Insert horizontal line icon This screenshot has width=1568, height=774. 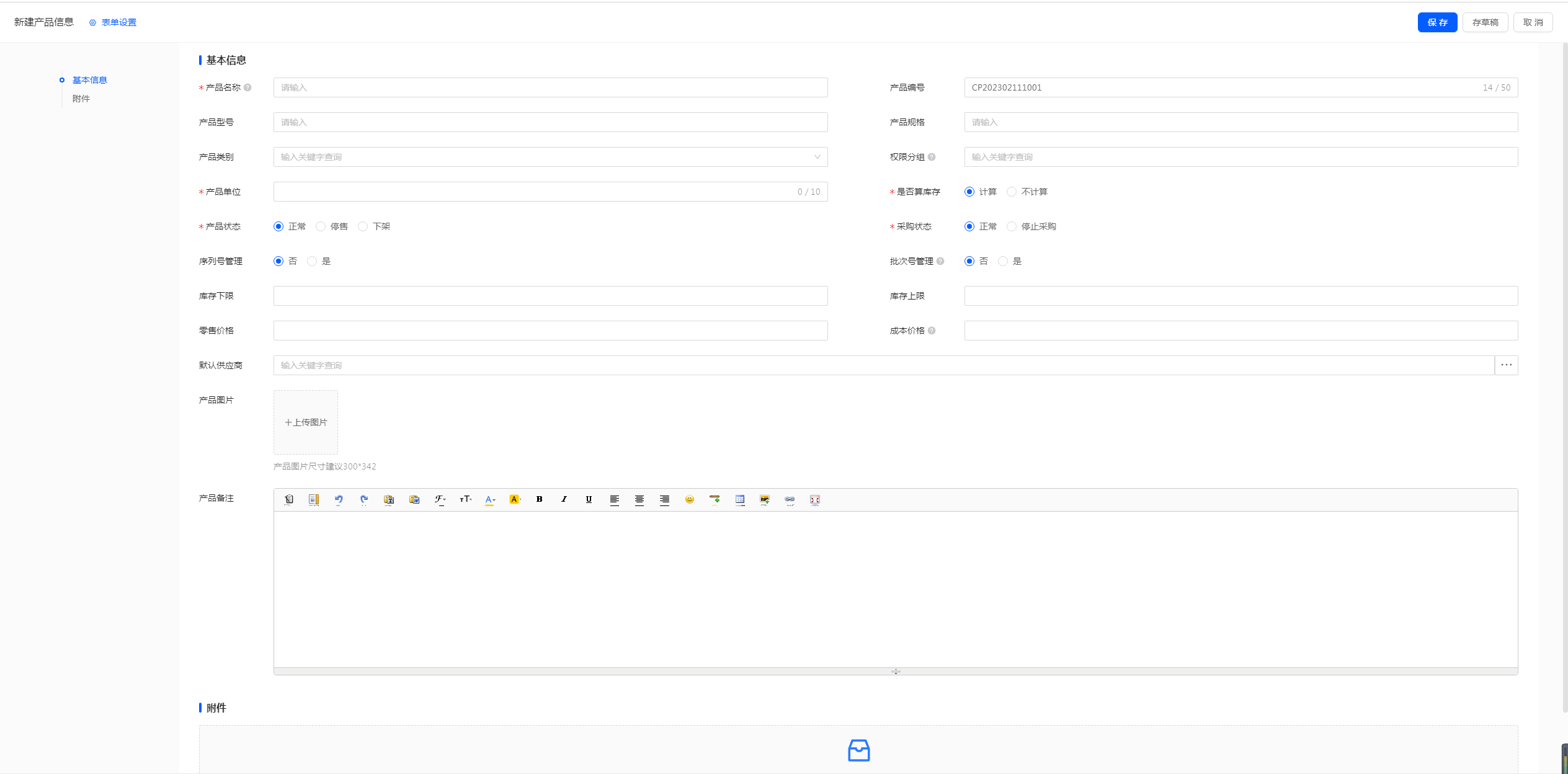click(715, 499)
